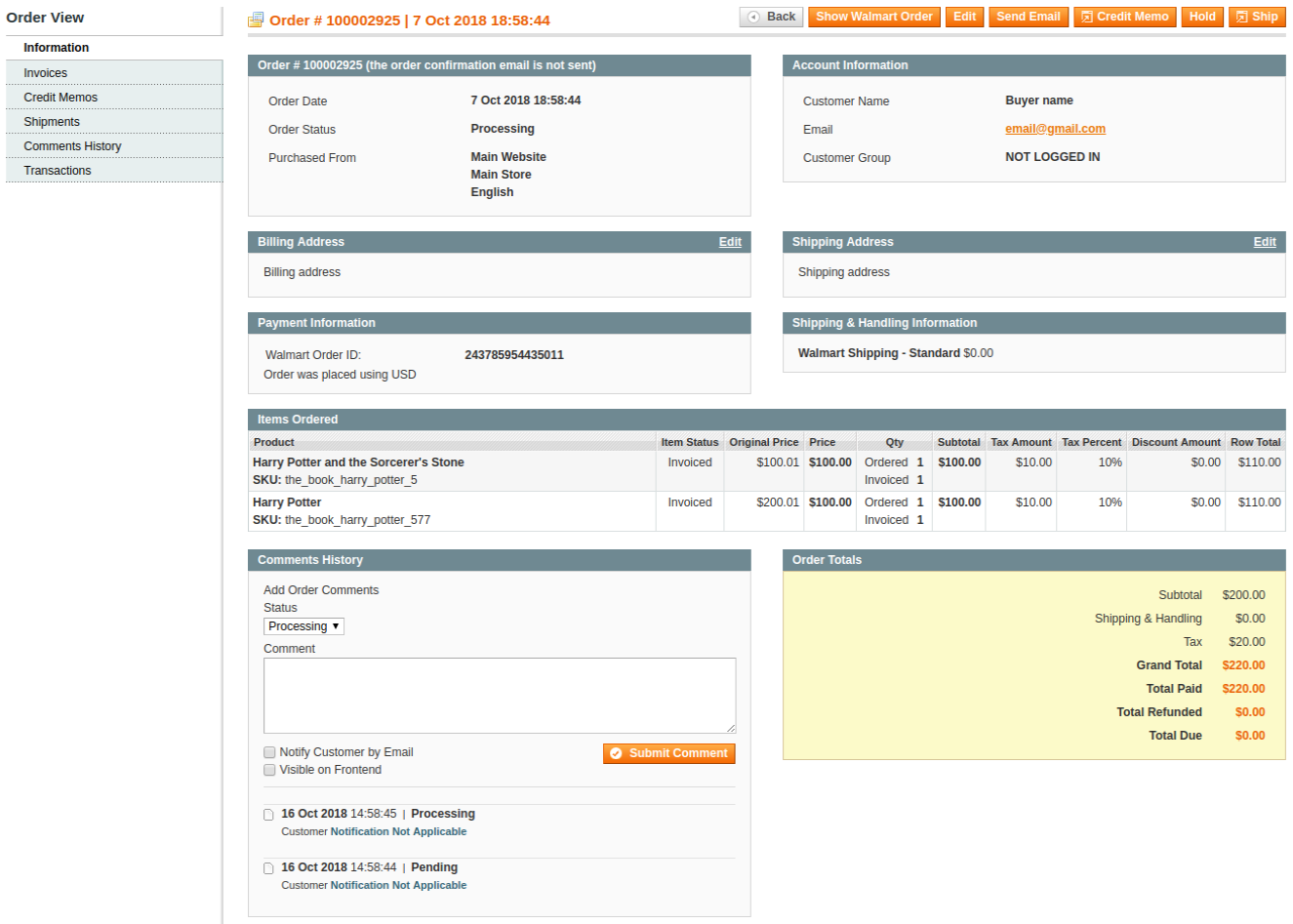This screenshot has height=924, width=1293.
Task: Click the email@gmail.com customer link
Action: (1055, 129)
